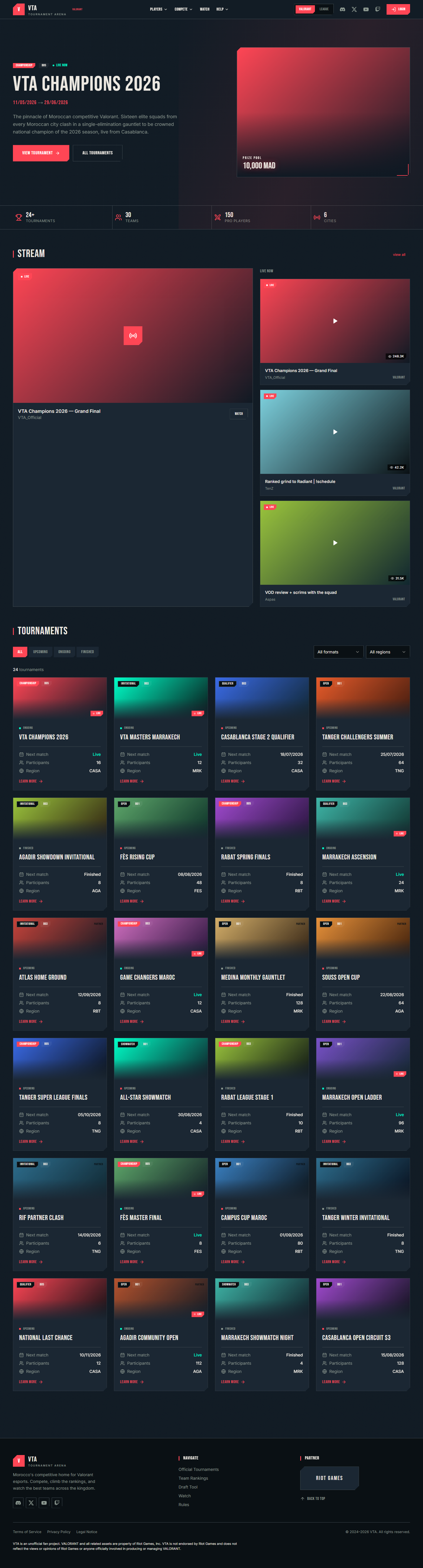
Task: Click the up-arrow icon next to Back to Top
Action: [x=302, y=1499]
